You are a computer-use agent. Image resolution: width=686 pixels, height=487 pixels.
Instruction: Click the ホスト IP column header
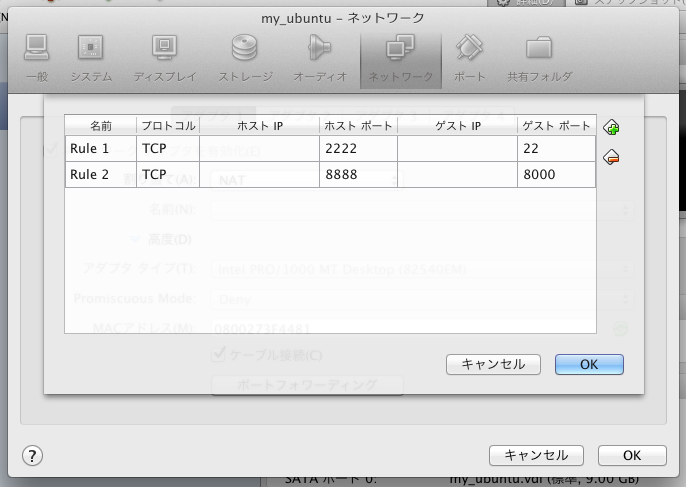(259, 126)
